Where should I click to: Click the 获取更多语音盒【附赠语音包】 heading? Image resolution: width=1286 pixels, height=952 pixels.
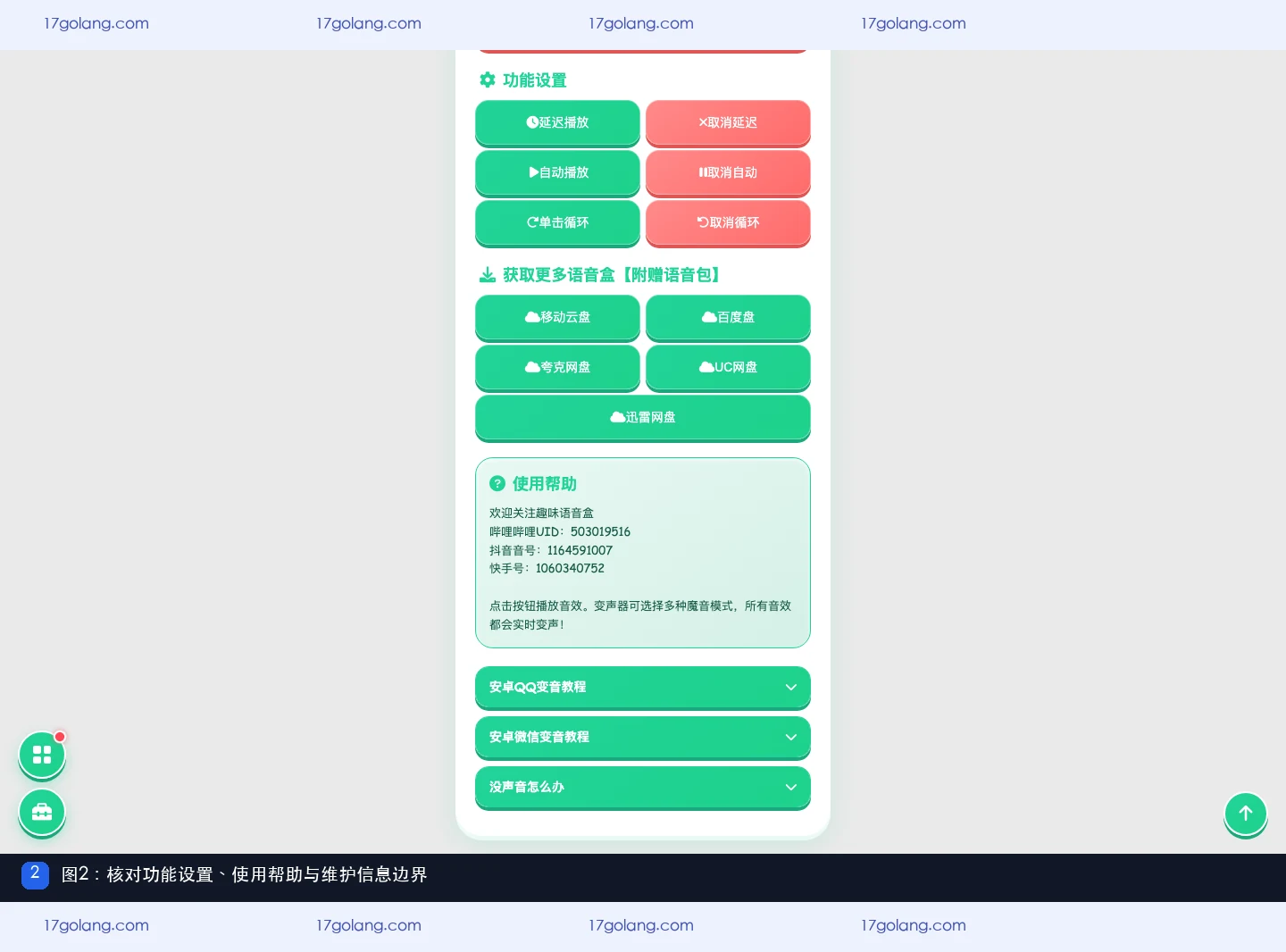[x=614, y=275]
